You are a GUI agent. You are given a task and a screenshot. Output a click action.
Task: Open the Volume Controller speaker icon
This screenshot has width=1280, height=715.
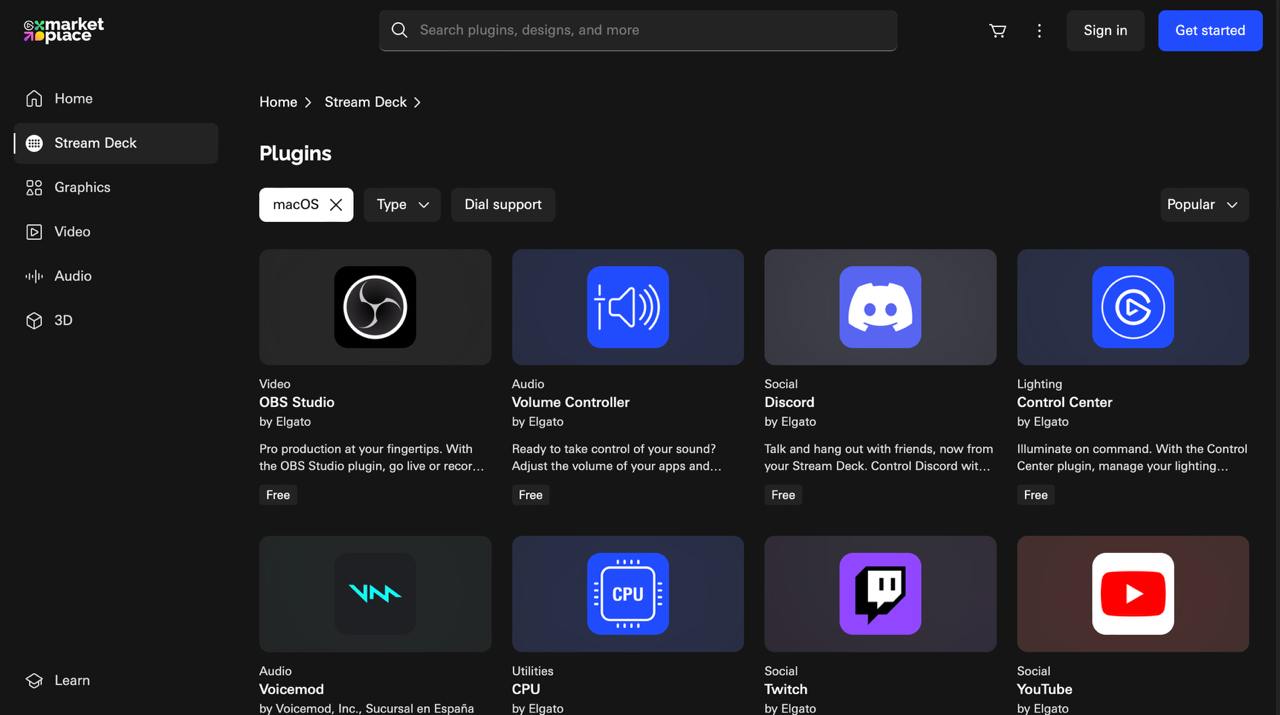[x=628, y=307]
